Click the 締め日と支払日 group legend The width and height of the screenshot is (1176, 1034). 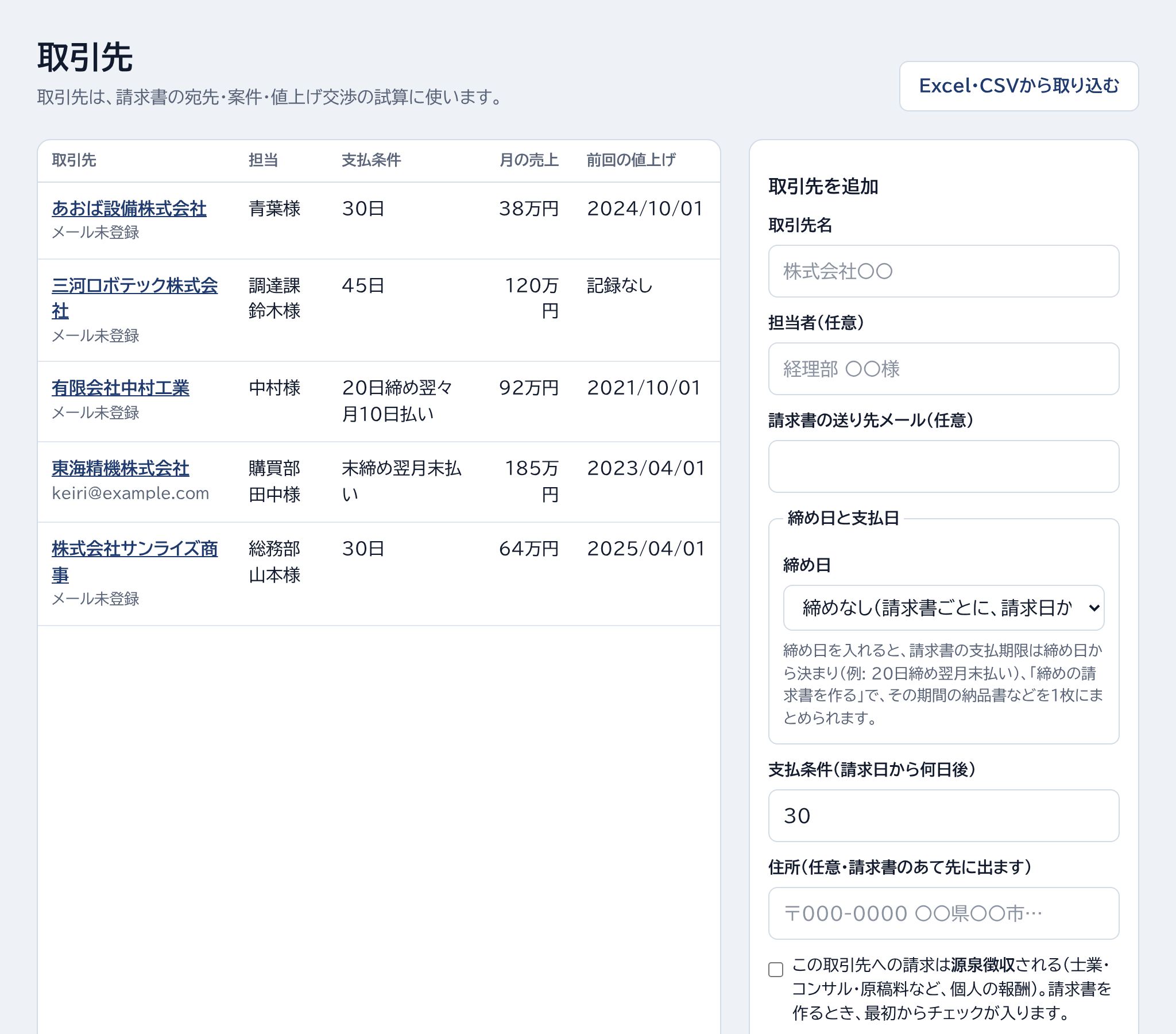(x=843, y=518)
